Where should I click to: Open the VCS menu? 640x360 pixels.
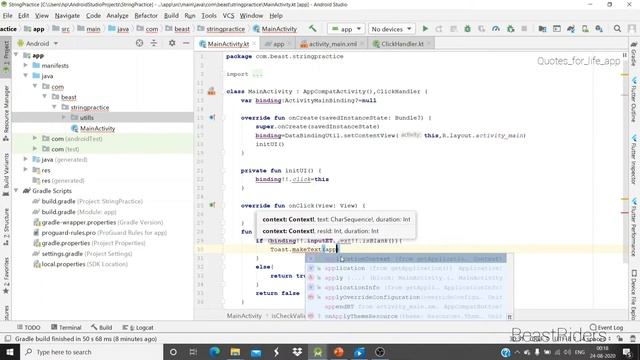click(x=228, y=16)
